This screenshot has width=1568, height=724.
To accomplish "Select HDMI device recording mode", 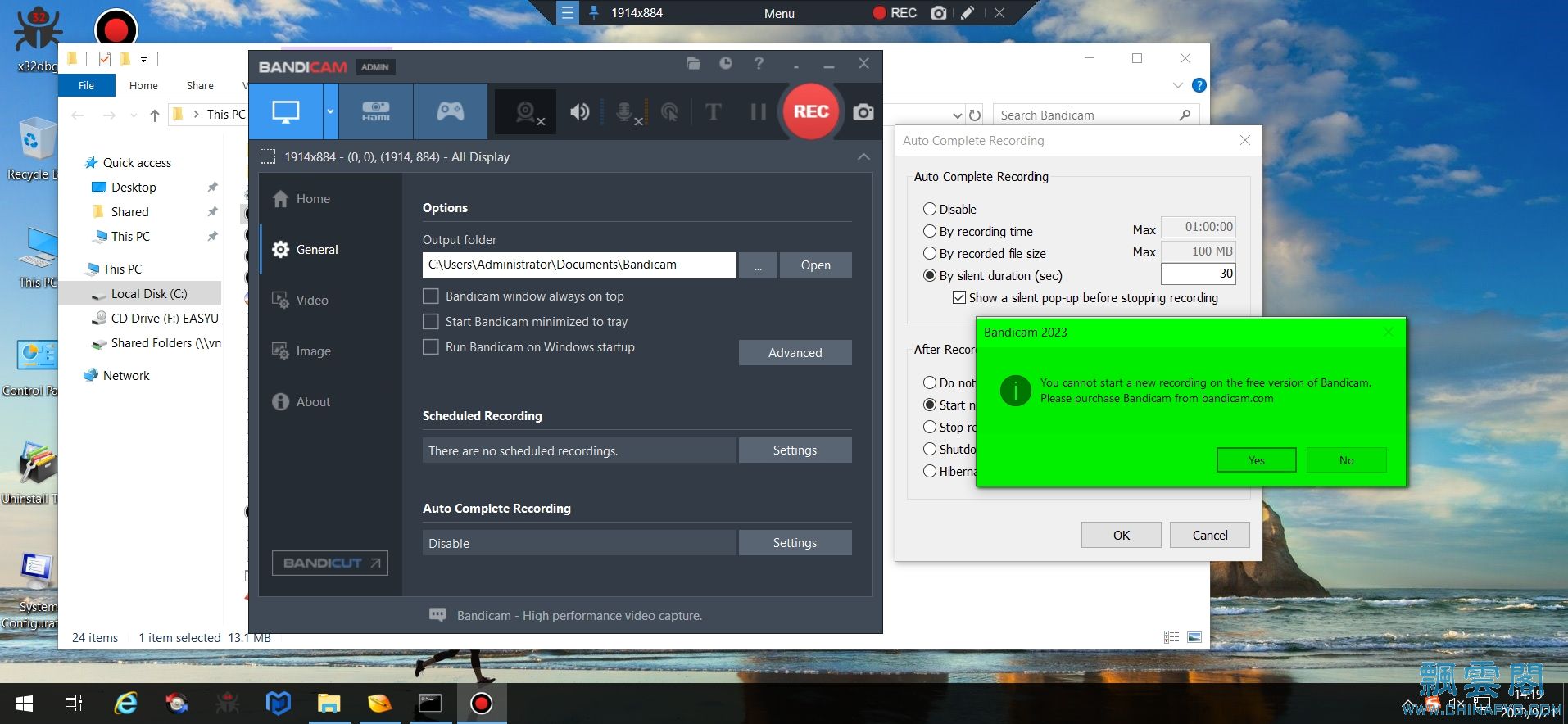I will pos(376,111).
